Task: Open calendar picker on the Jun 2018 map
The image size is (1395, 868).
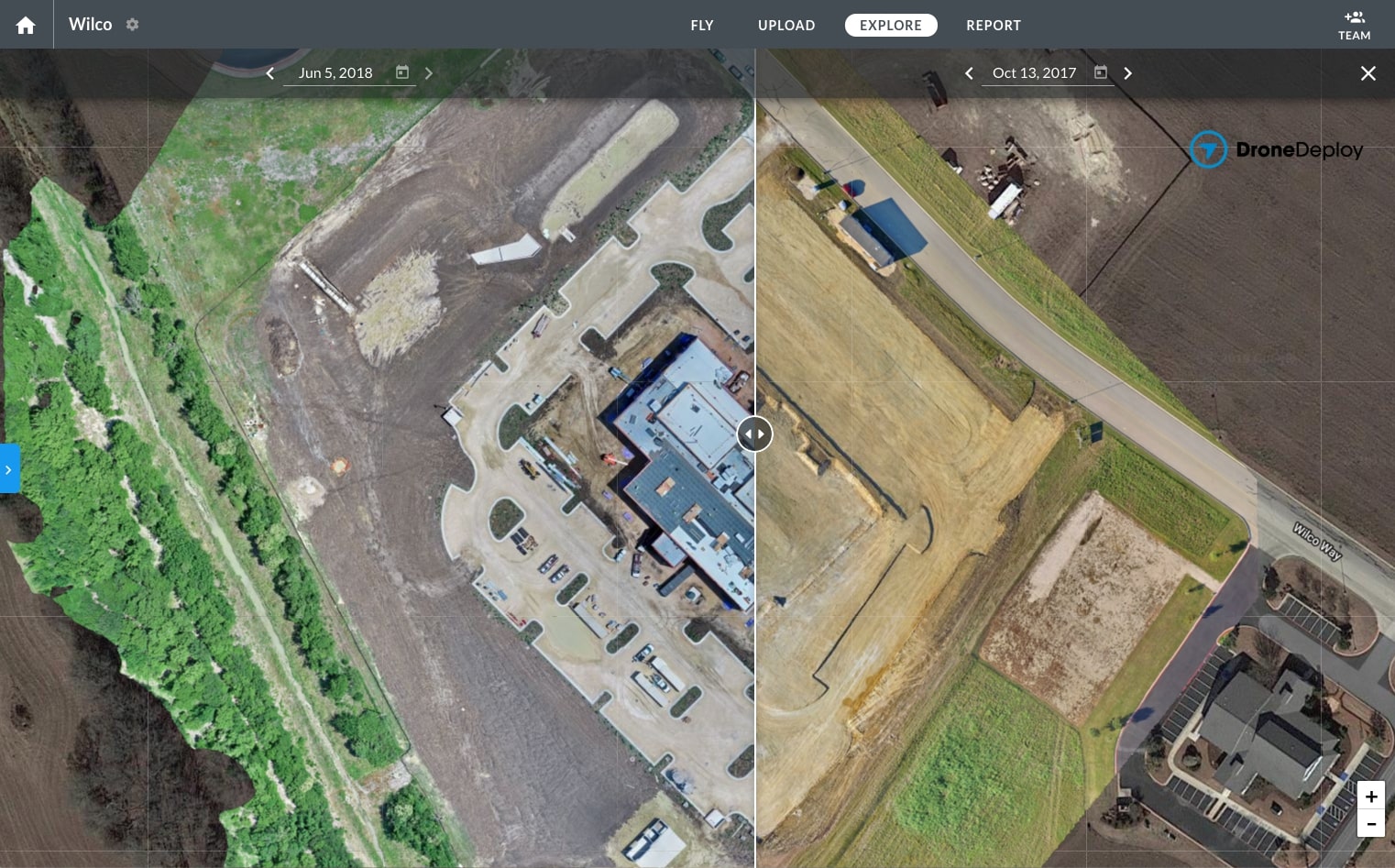Action: pyautogui.click(x=402, y=71)
